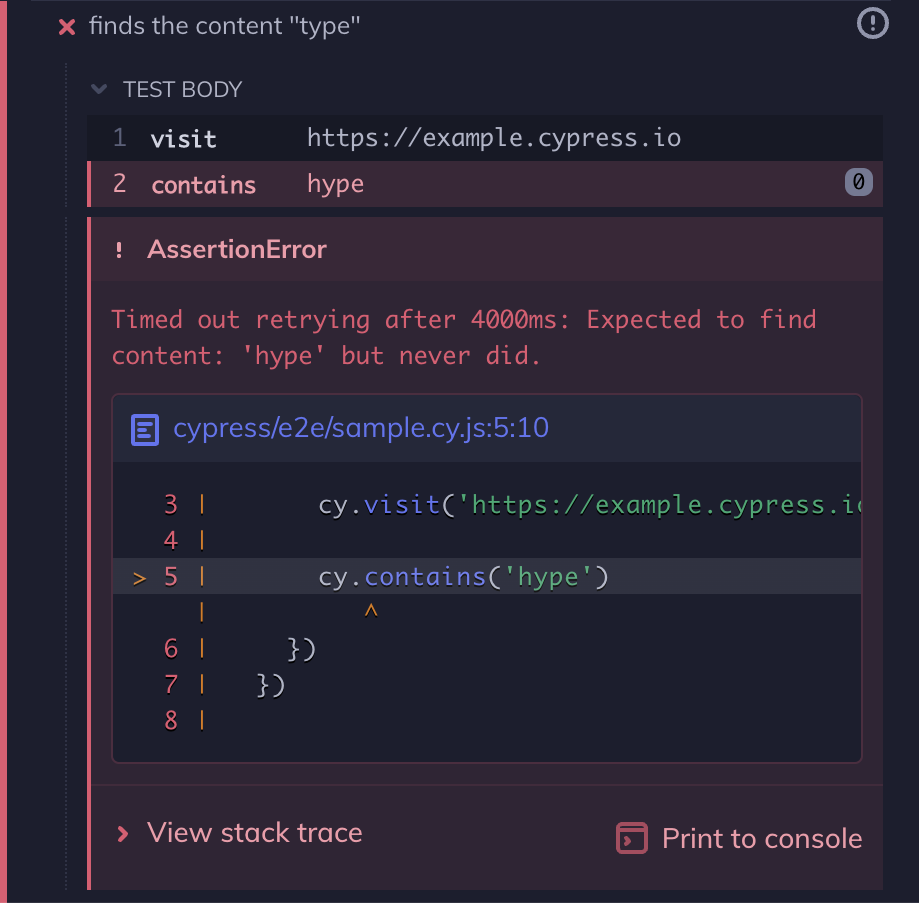The width and height of the screenshot is (919, 903).
Task: Collapse the TEST BODY section
Action: [x=98, y=89]
